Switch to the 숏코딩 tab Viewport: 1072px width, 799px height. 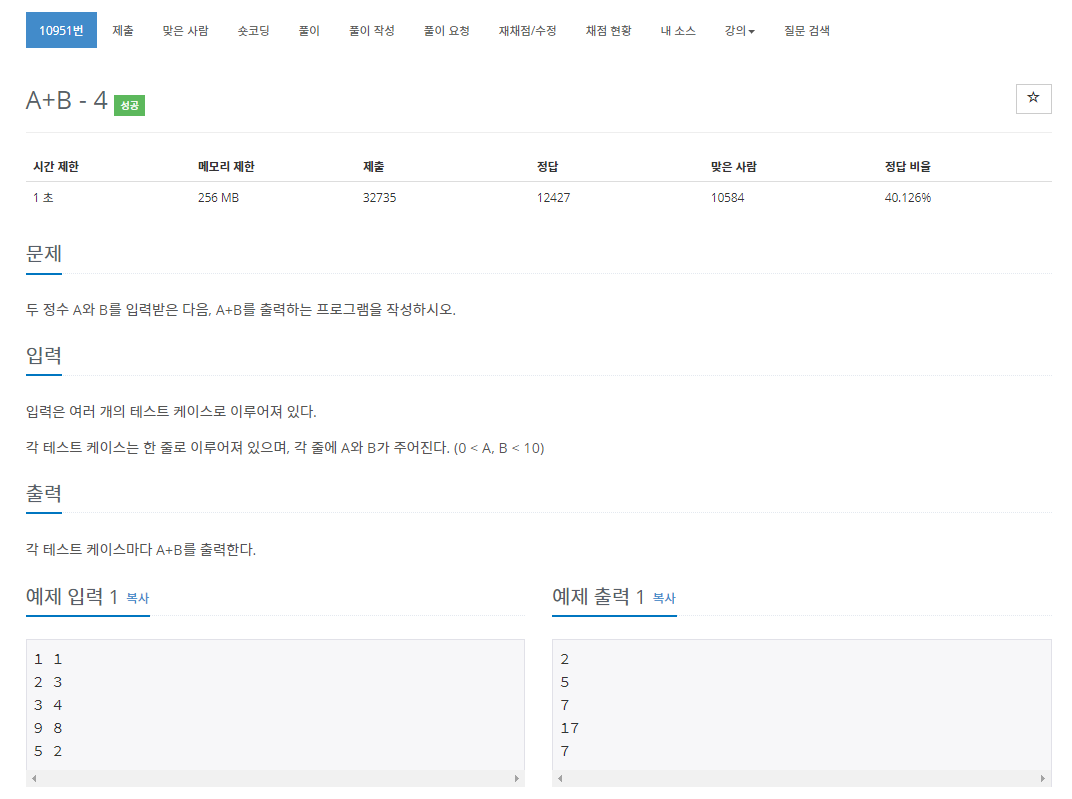pos(254,30)
